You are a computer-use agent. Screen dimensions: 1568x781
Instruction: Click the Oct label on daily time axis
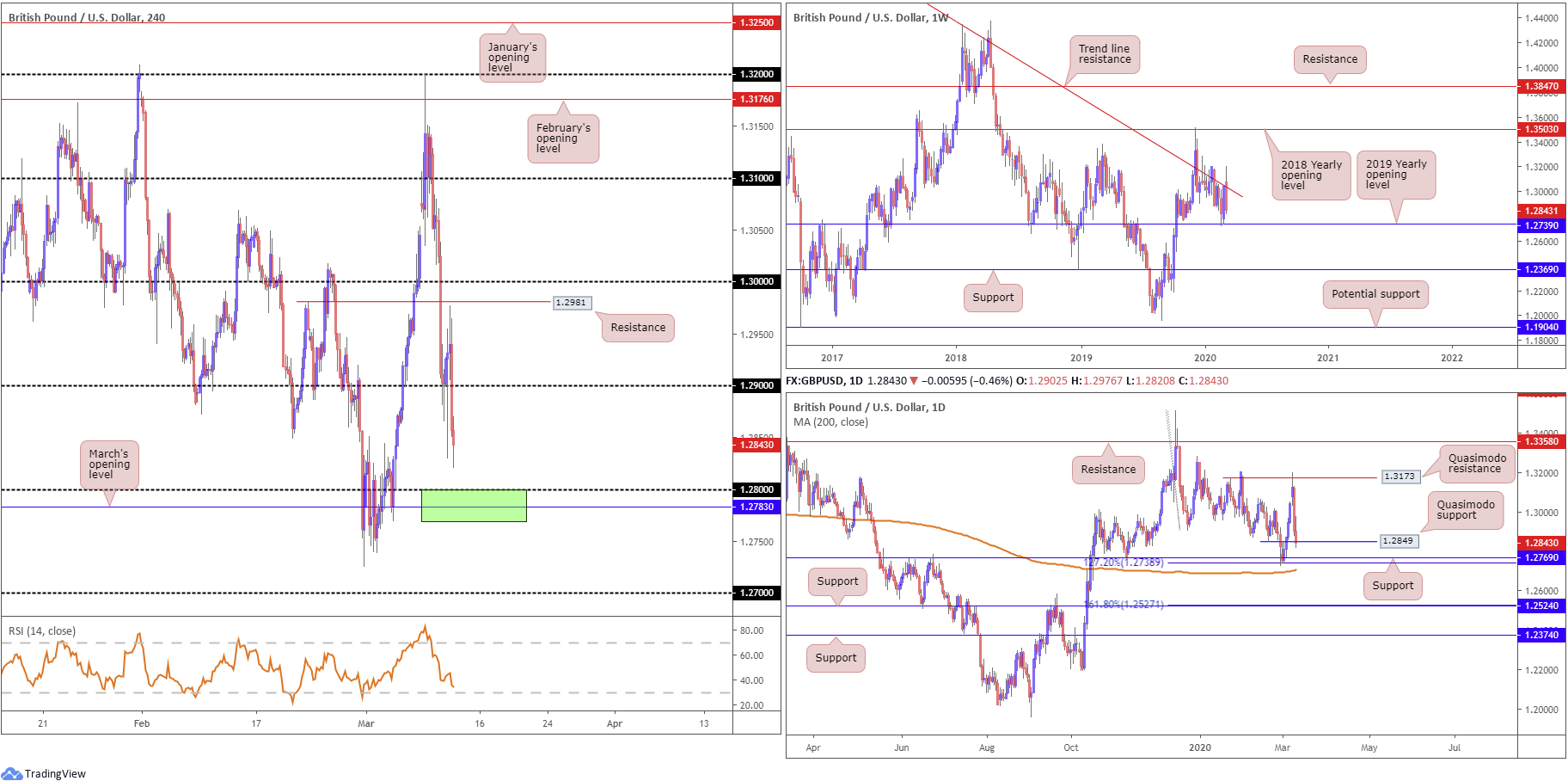pos(1071,747)
